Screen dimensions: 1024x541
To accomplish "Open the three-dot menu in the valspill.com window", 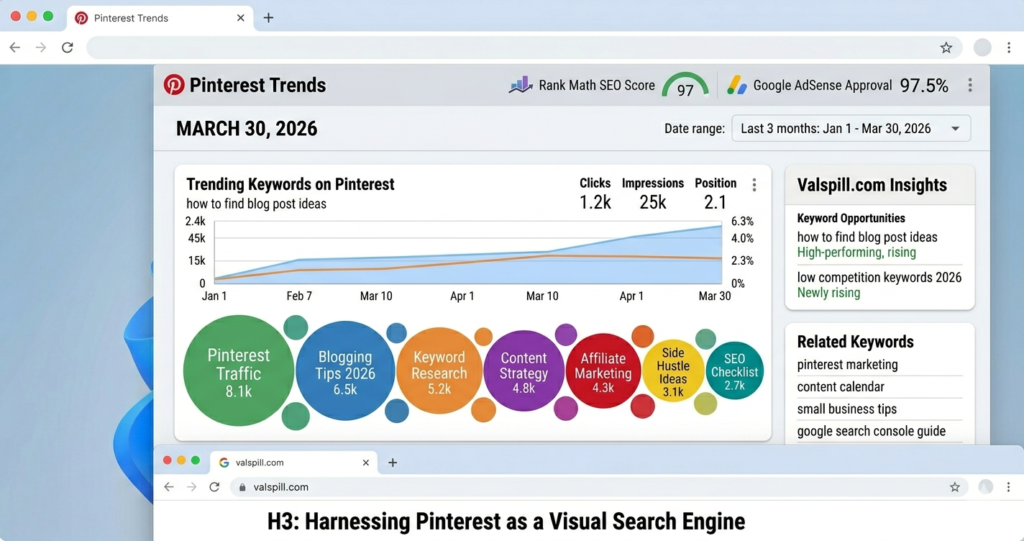I will [1008, 487].
